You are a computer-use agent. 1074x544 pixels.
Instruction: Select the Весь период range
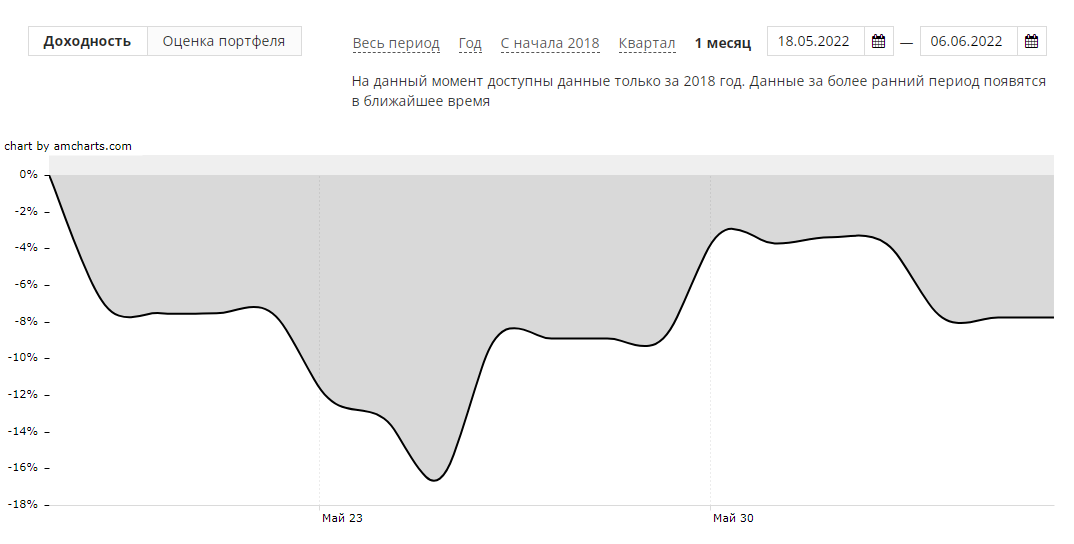396,43
